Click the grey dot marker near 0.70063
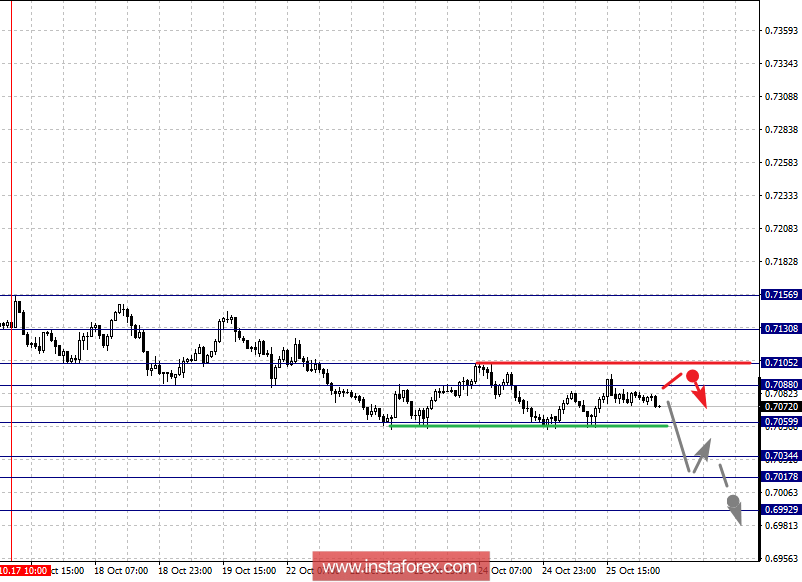Image resolution: width=802 pixels, height=582 pixels. pos(733,500)
